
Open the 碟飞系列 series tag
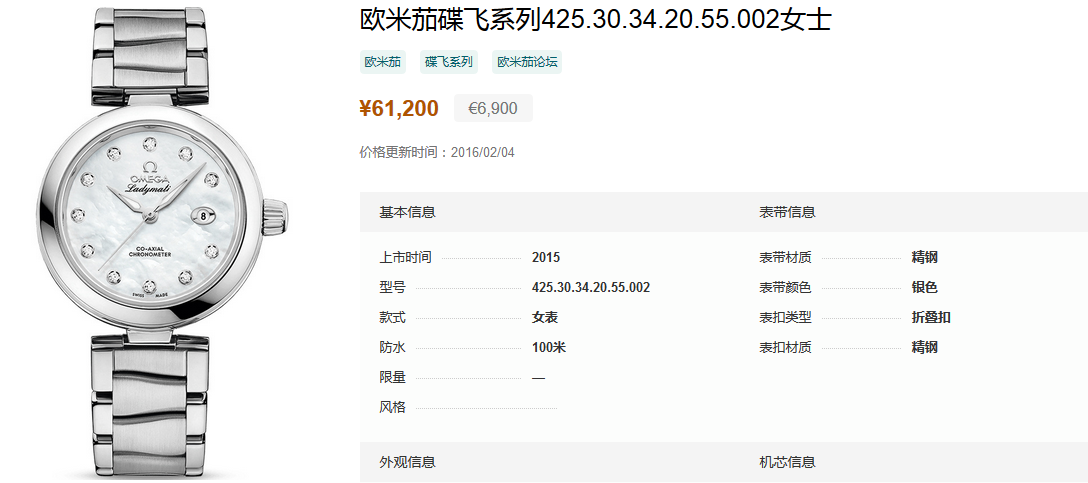point(448,62)
